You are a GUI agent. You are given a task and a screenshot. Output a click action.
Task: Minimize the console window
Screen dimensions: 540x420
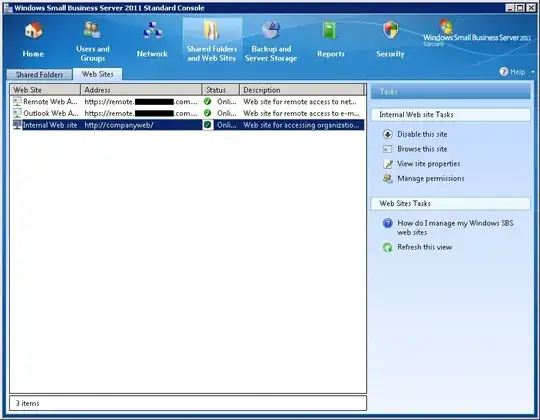[510, 8]
